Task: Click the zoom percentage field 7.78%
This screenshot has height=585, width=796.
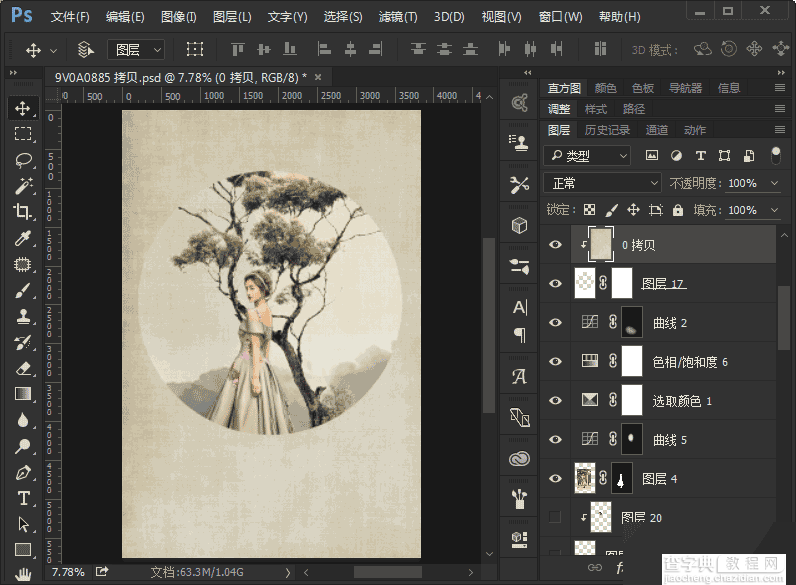Action: pos(68,572)
